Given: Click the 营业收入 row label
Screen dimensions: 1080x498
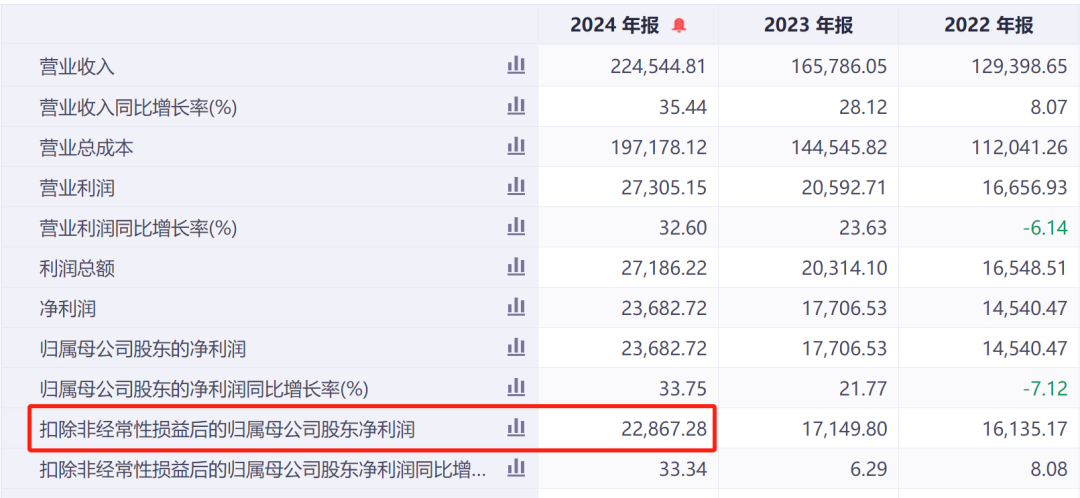Looking at the screenshot, I should point(77,68).
